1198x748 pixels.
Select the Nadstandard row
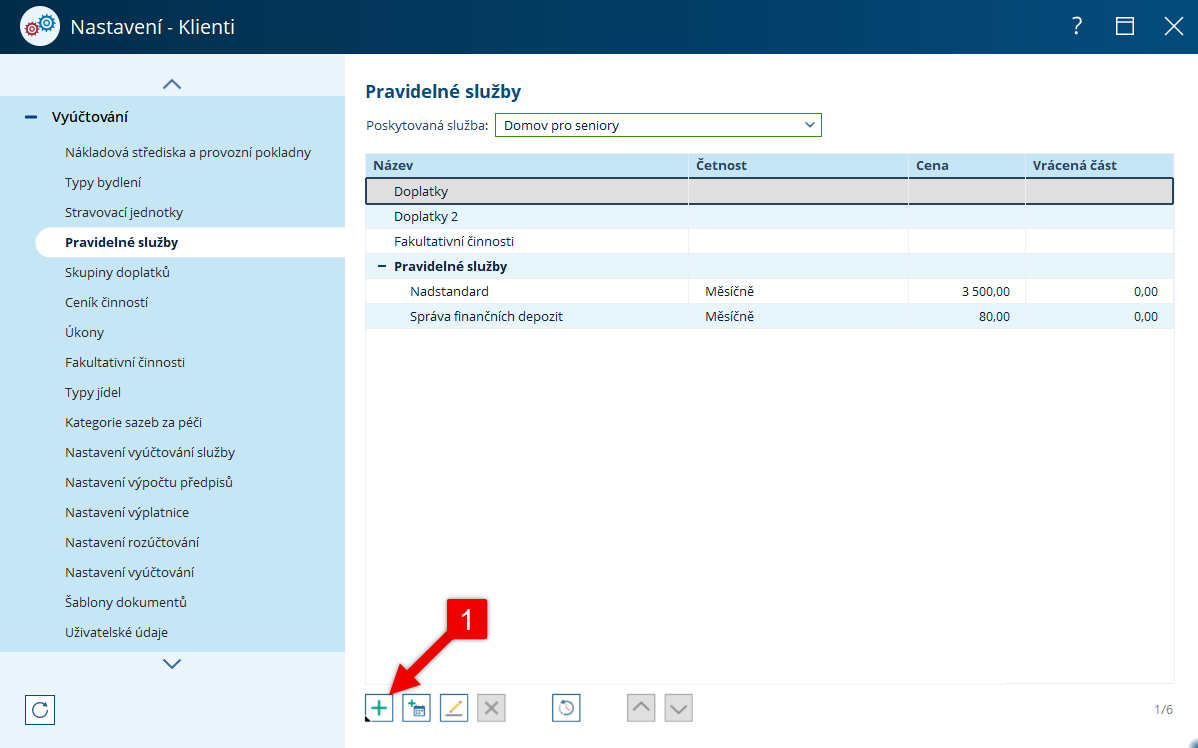pos(769,292)
